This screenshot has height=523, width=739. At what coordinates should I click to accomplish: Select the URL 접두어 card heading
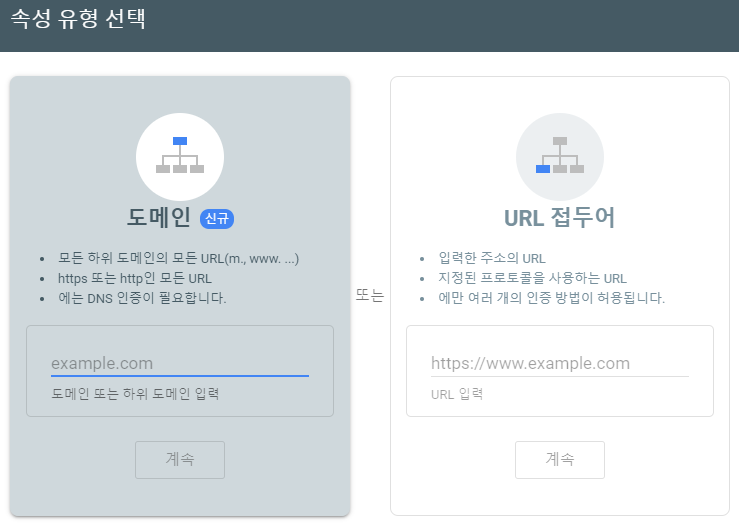(559, 218)
